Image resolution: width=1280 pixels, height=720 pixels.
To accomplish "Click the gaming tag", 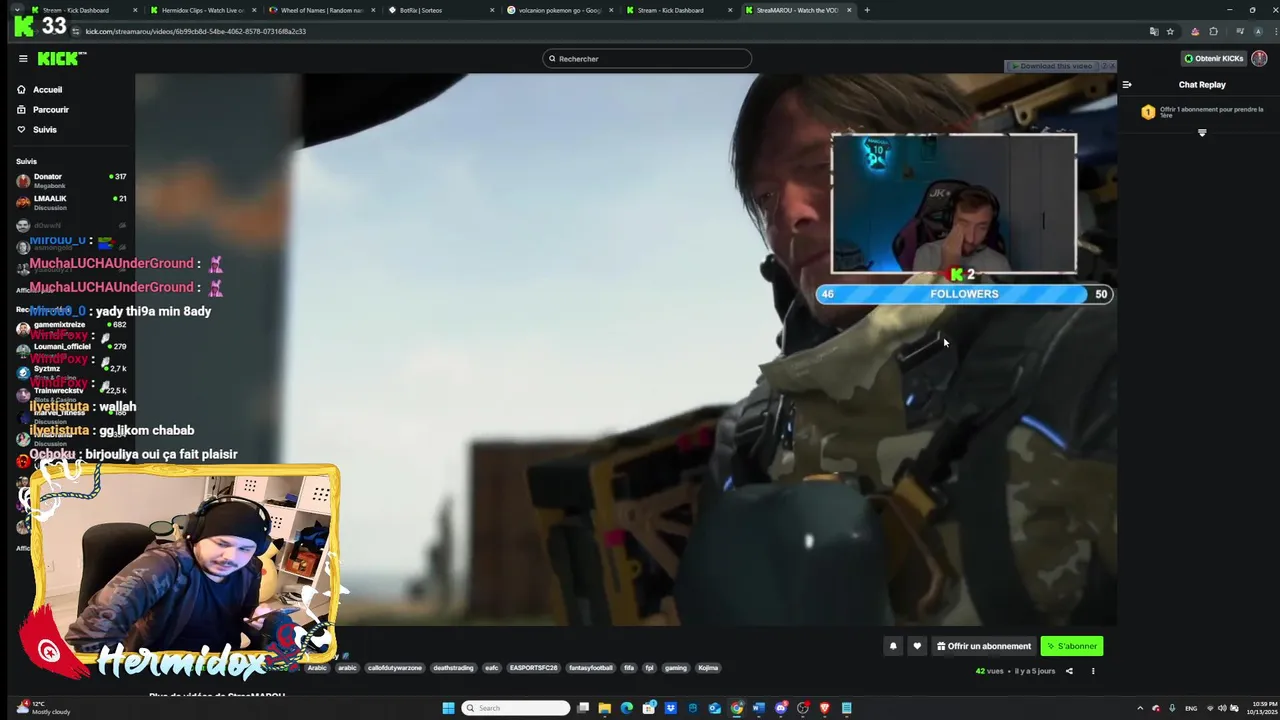I will [x=676, y=668].
